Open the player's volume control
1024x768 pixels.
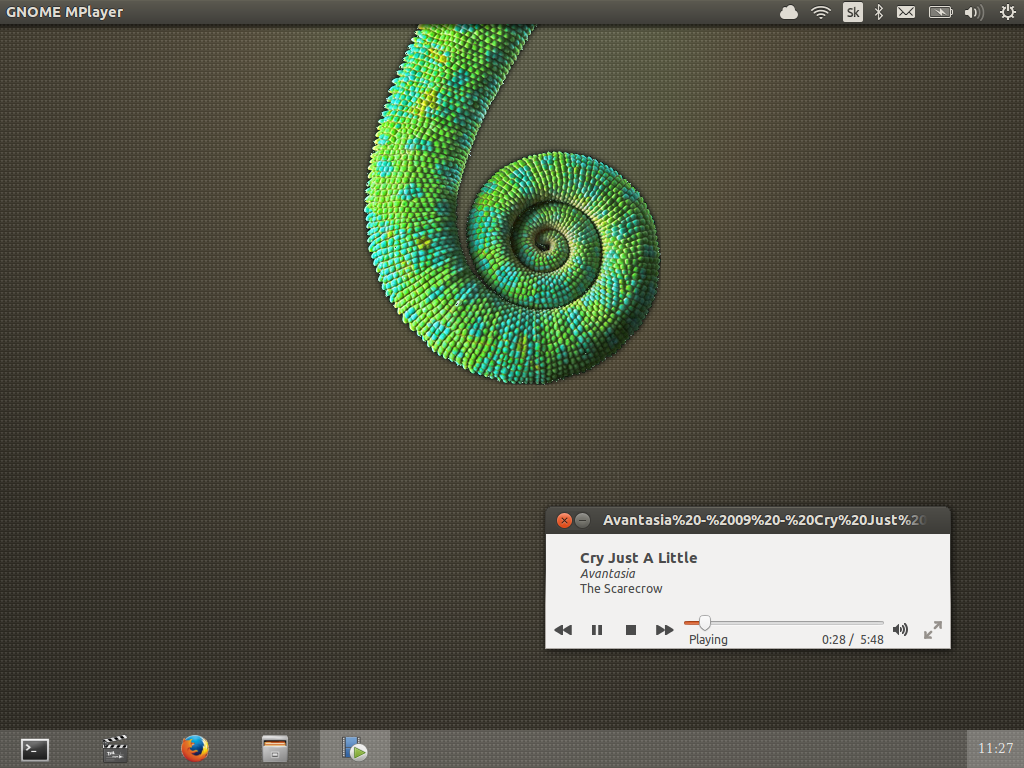tap(900, 630)
